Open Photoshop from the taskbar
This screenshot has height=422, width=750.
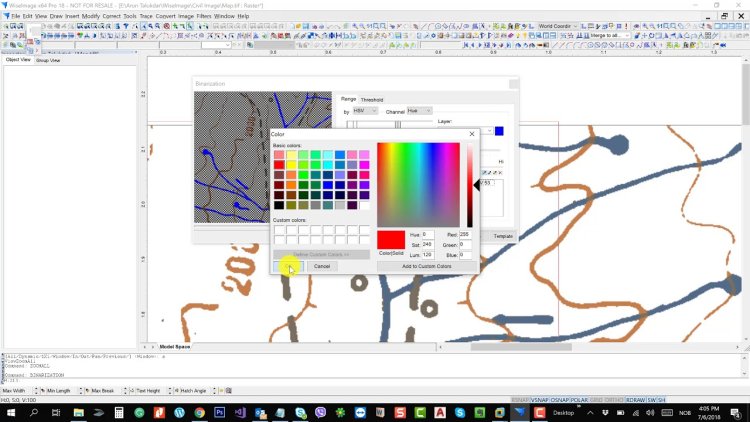click(x=220, y=412)
